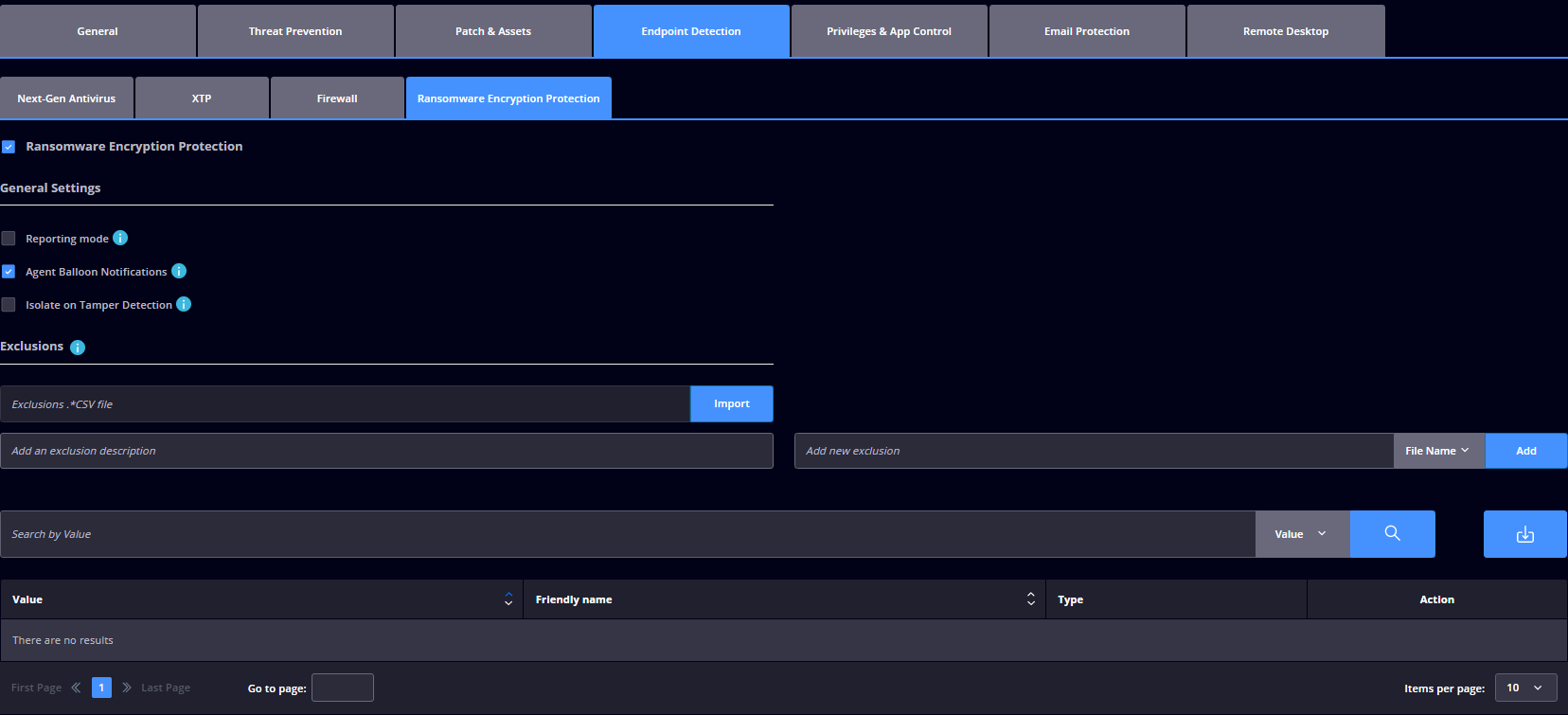Switch to the Threat Prevention tab

(295, 31)
